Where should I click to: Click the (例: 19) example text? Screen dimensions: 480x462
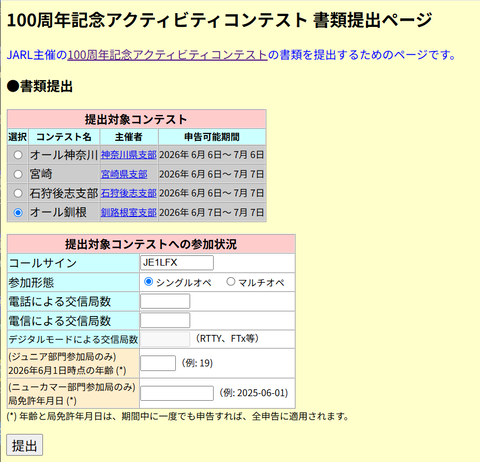(197, 363)
